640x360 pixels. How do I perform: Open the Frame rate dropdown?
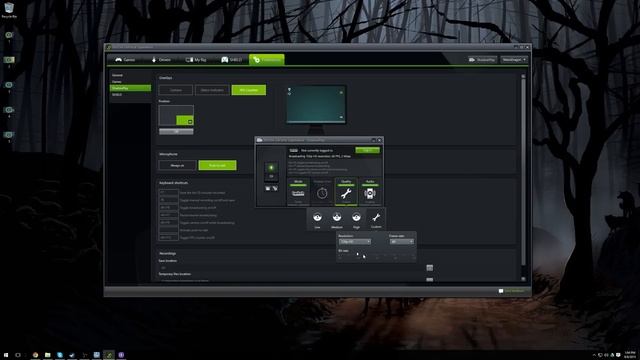[x=402, y=242]
